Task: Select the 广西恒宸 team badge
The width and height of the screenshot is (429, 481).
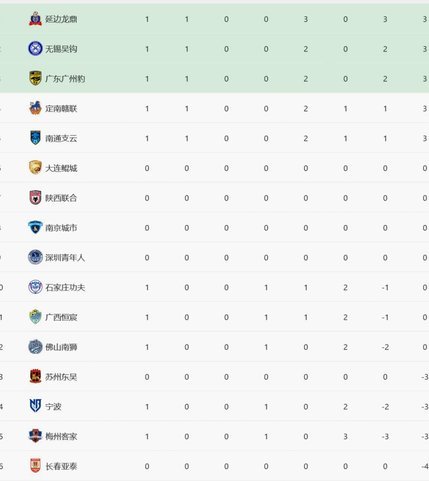Action: tap(35, 317)
